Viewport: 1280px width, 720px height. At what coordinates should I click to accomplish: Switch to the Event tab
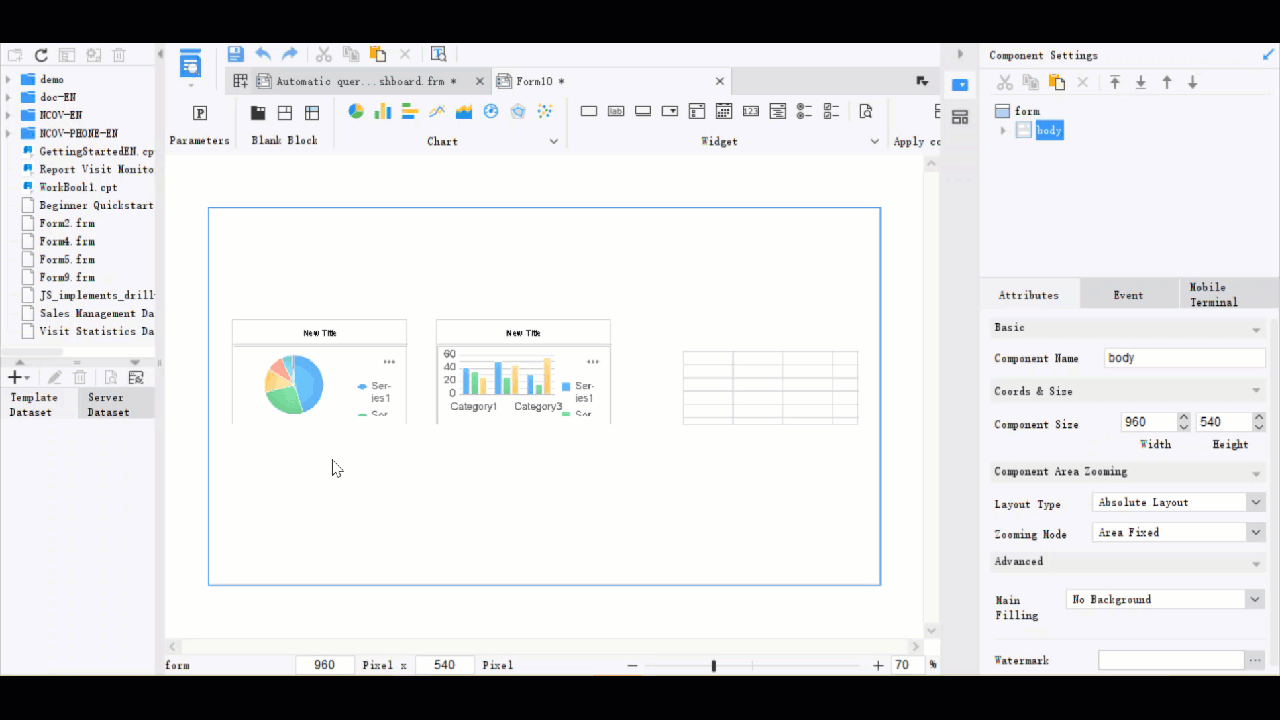1128,295
